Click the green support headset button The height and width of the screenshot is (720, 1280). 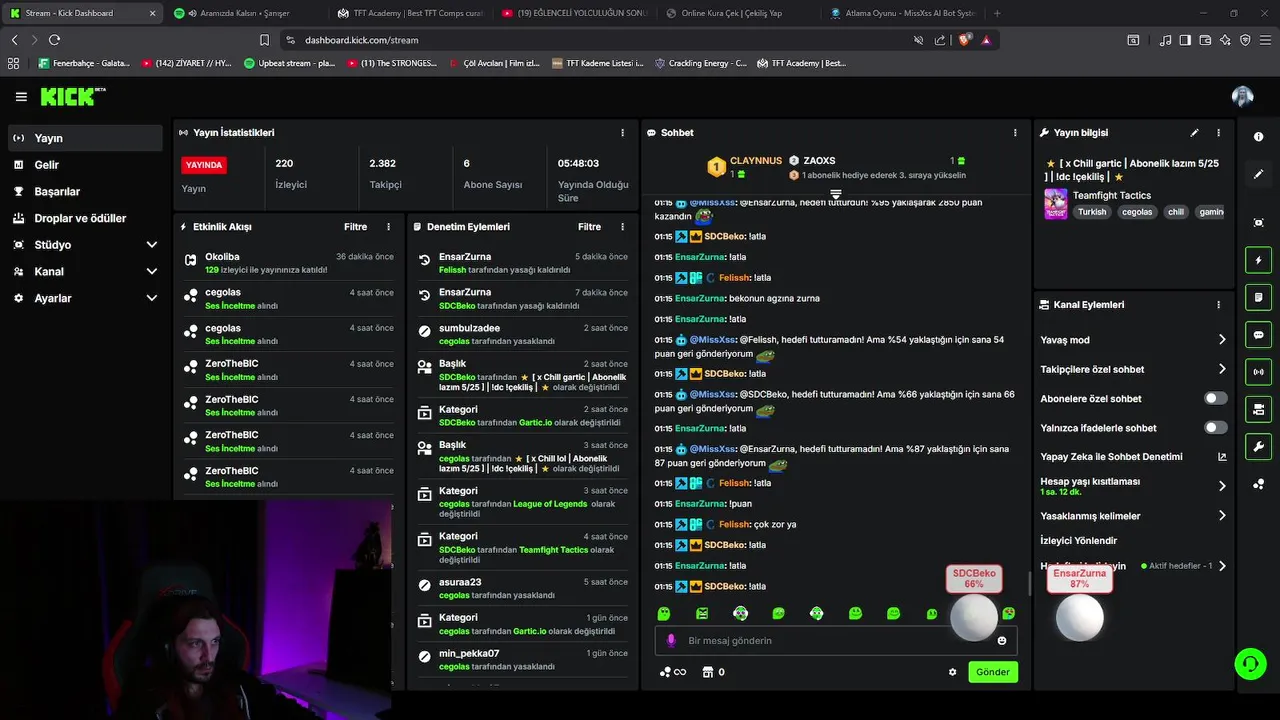coord(1249,662)
